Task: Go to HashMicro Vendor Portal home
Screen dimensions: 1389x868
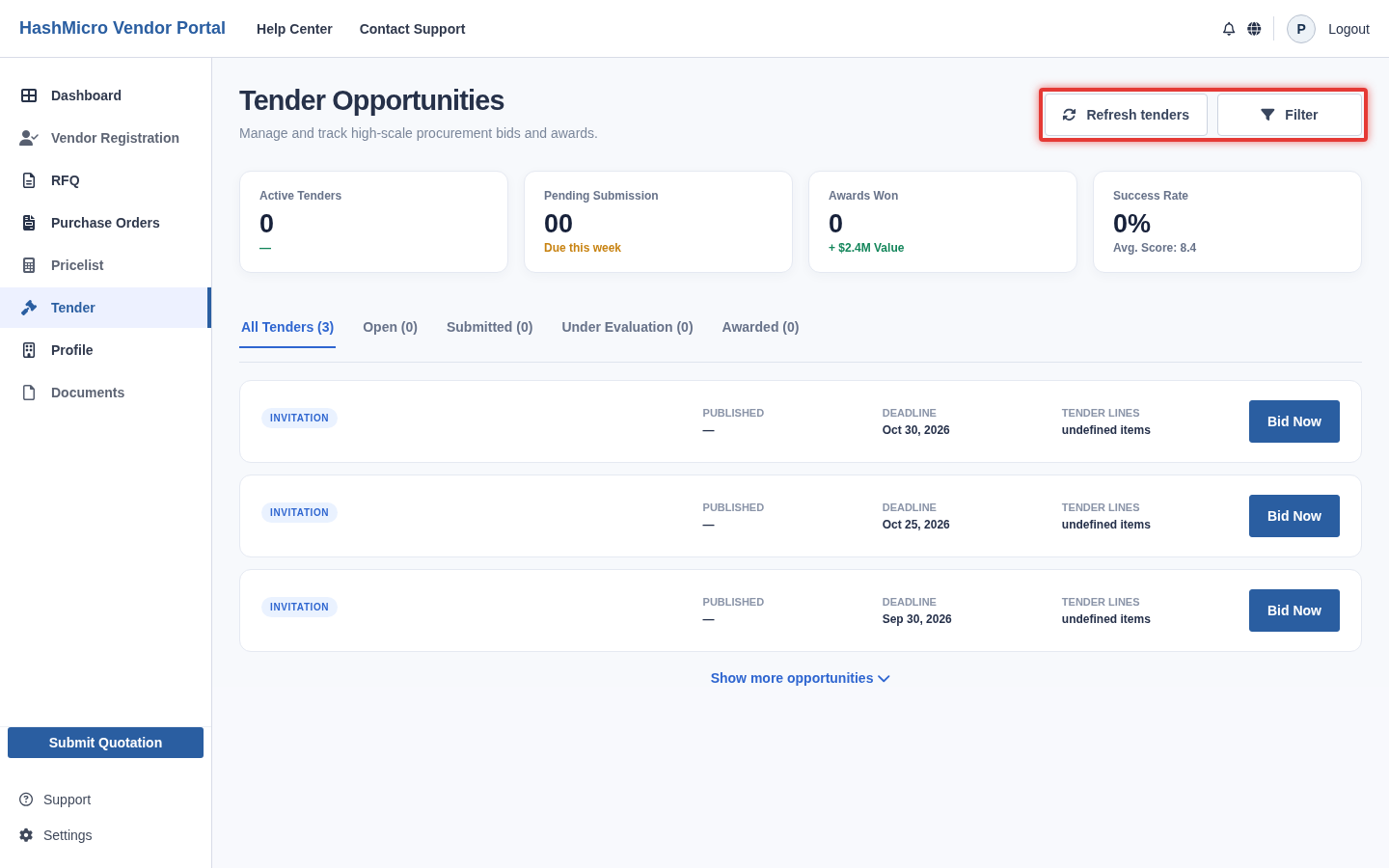Action: click(123, 28)
